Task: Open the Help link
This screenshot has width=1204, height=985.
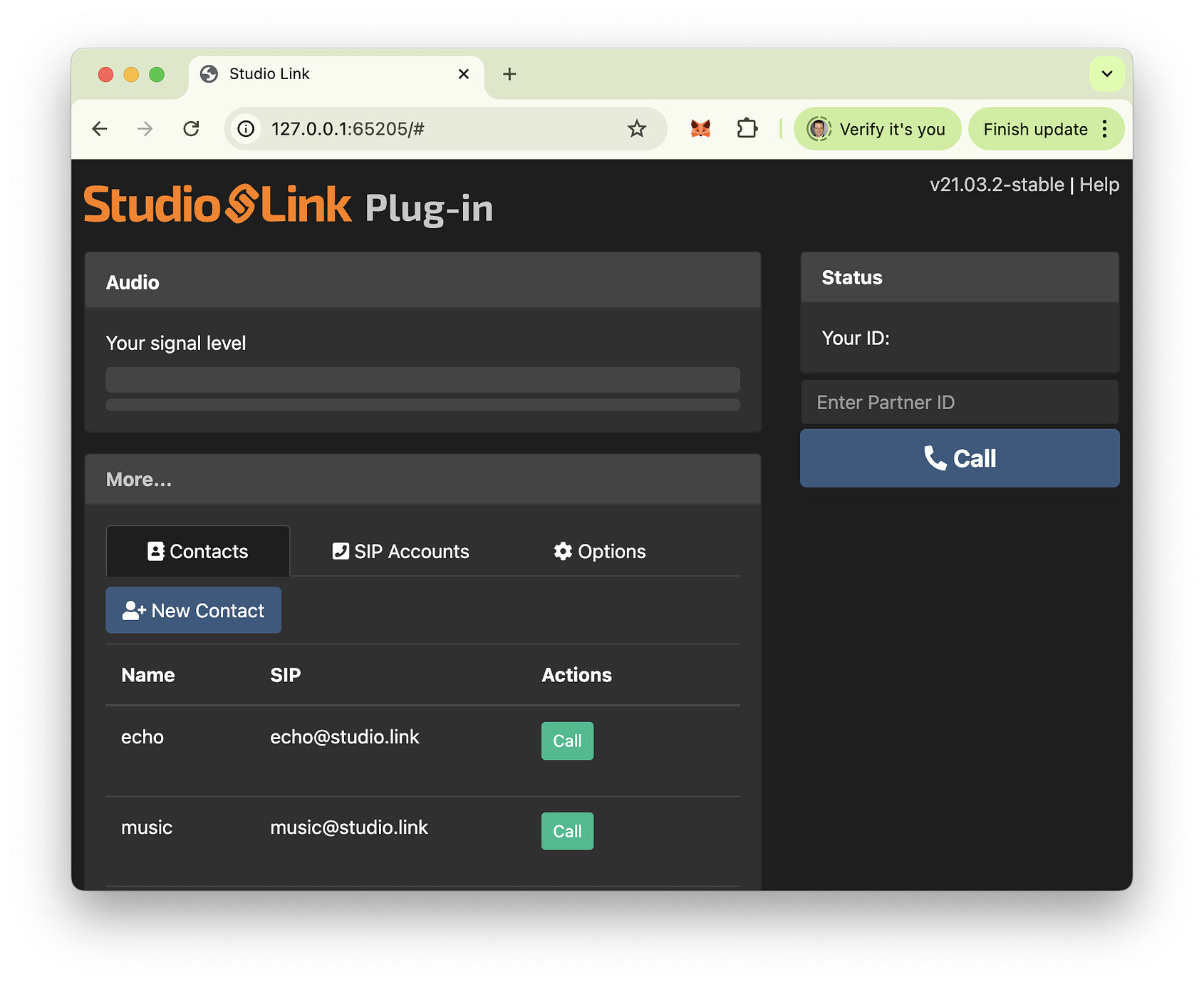Action: [x=1099, y=185]
